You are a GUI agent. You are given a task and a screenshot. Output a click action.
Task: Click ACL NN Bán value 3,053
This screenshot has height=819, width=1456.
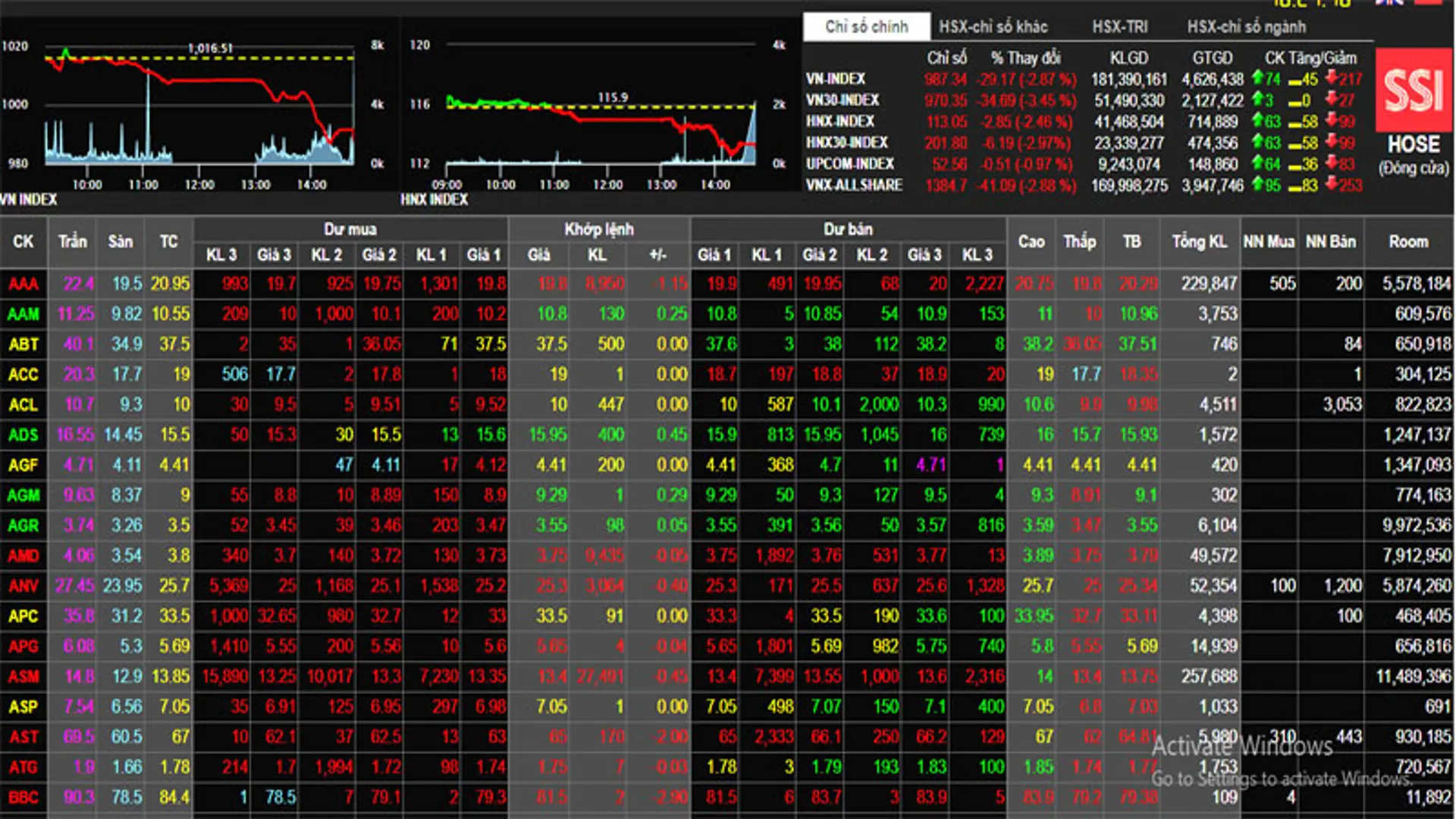click(1343, 405)
